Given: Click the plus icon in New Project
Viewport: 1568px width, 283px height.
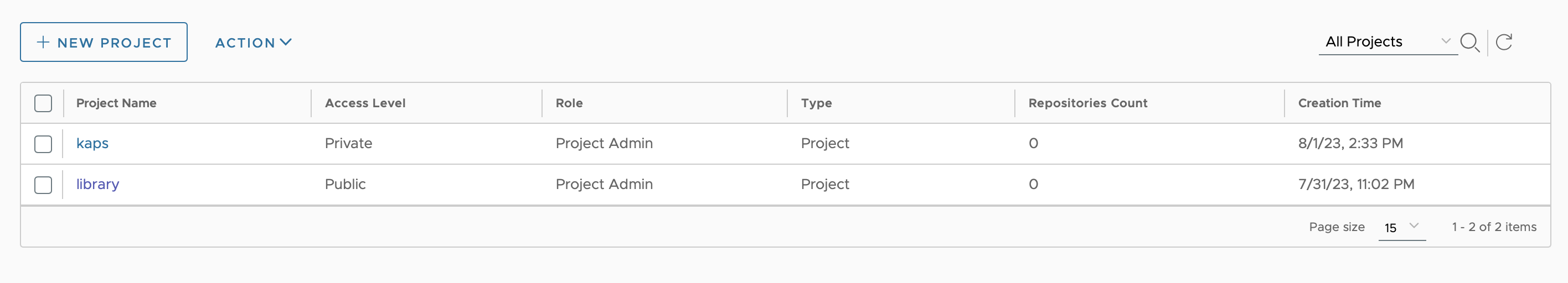Looking at the screenshot, I should click(x=43, y=42).
